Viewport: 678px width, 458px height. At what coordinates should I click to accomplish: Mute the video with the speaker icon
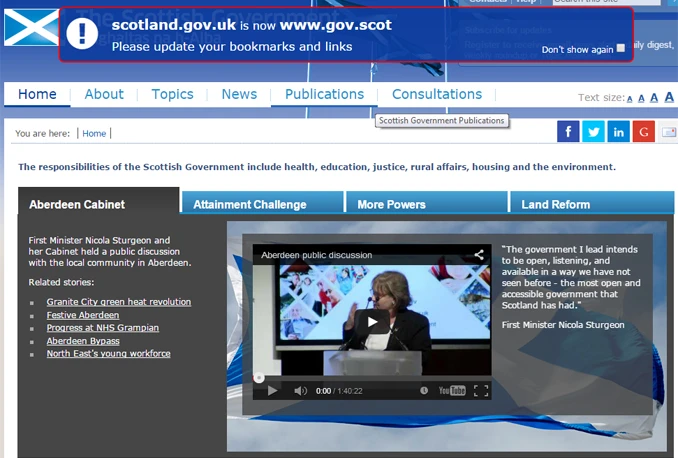(300, 391)
